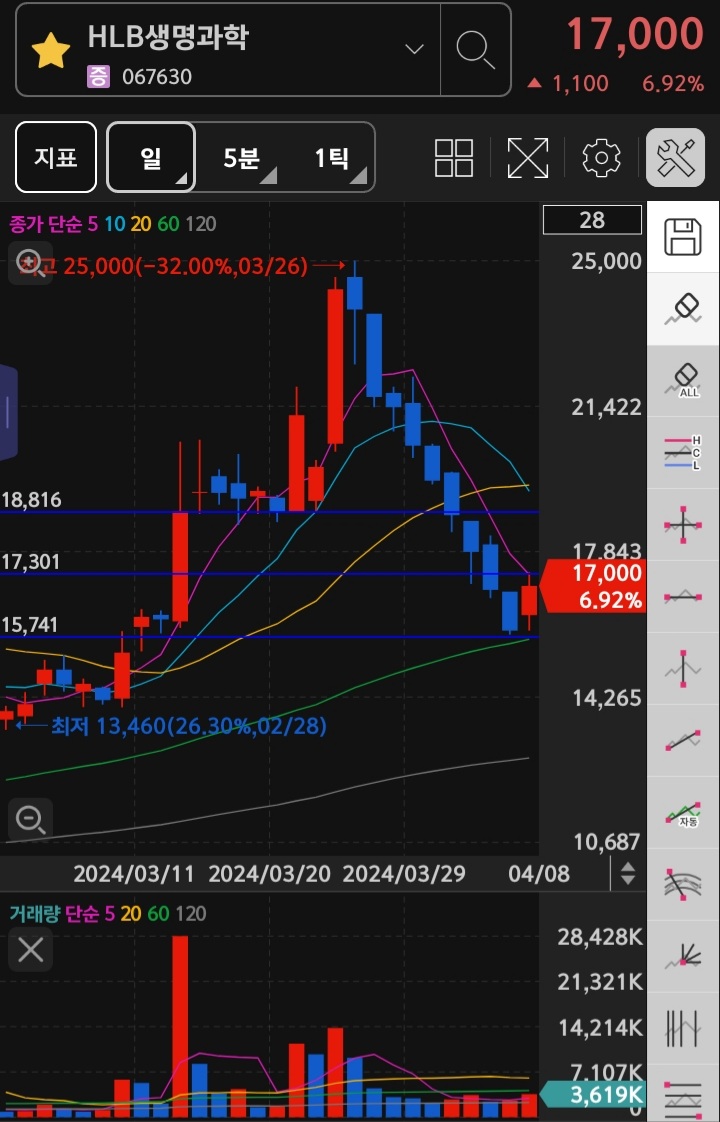Screen dimensions: 720x1122
Task: Select the 증 badge beside the stock code
Action: tap(98, 76)
